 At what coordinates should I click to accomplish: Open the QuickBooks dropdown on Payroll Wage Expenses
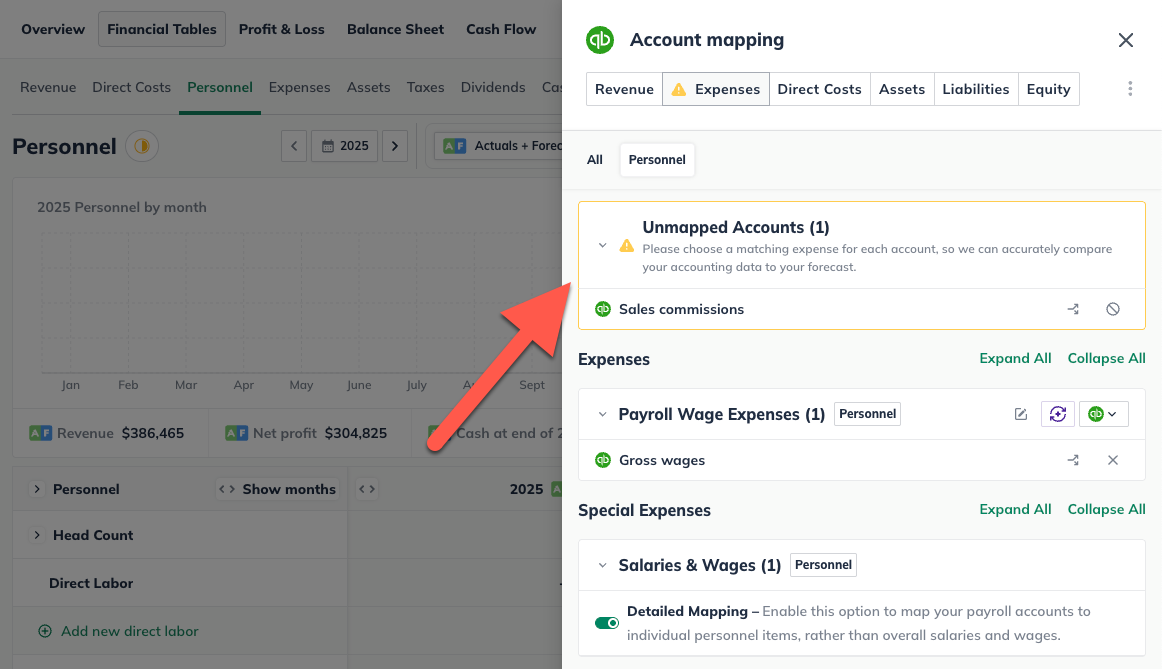(x=1103, y=414)
